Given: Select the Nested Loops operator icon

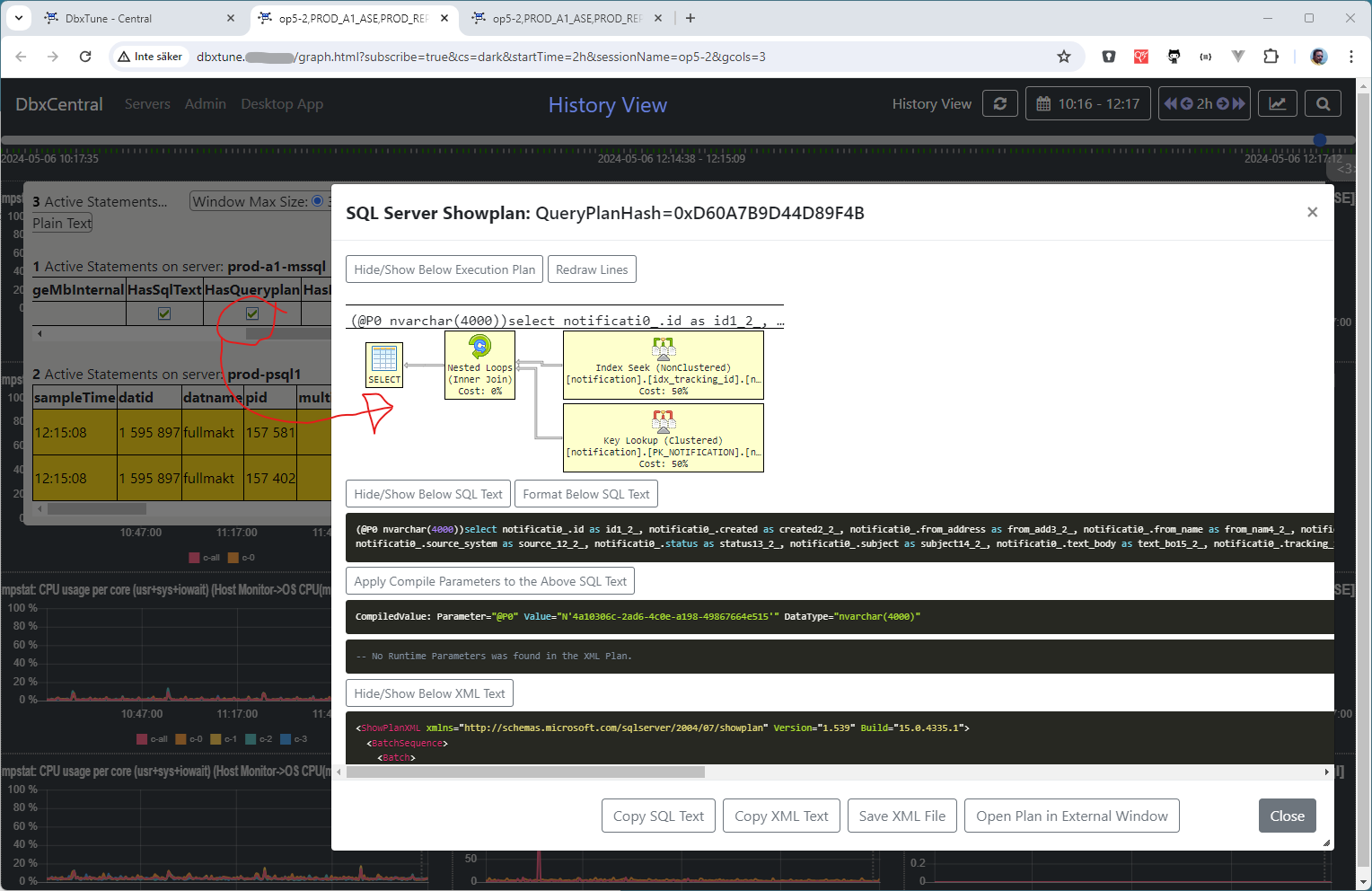Looking at the screenshot, I should coord(480,347).
